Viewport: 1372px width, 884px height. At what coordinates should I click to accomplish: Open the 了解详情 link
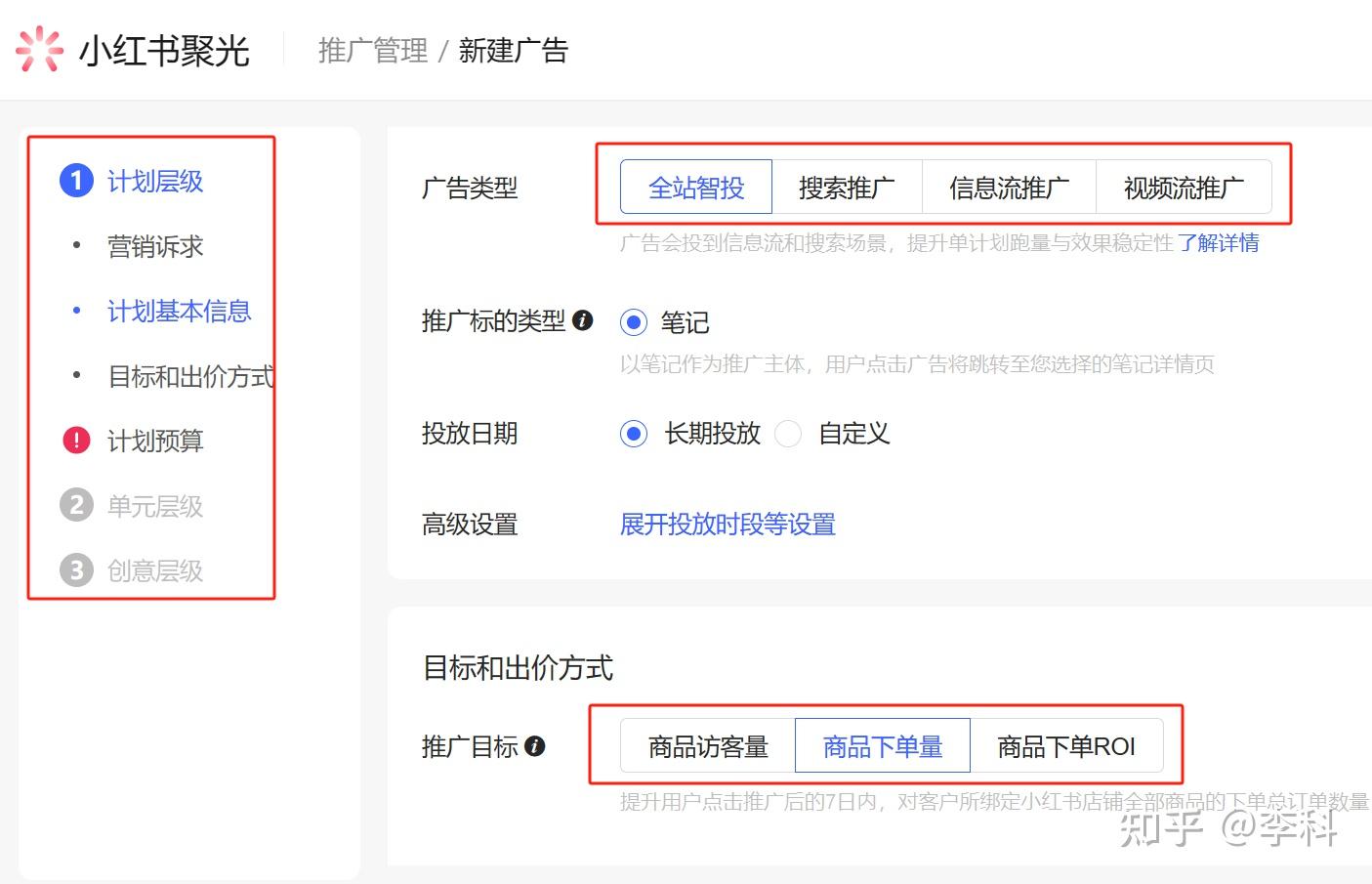pos(1218,242)
